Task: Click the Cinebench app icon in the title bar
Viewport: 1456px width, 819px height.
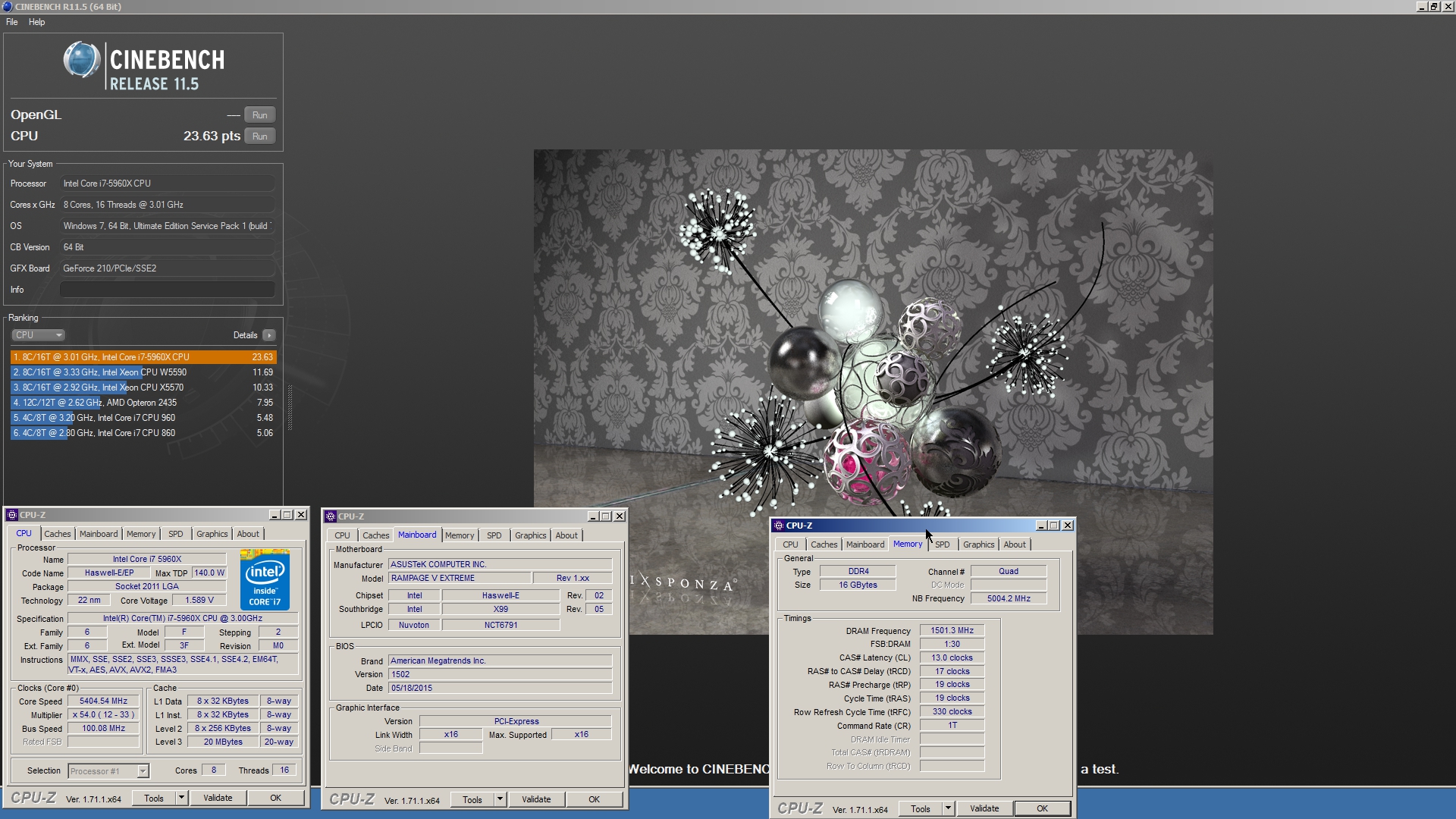Action: (x=8, y=7)
